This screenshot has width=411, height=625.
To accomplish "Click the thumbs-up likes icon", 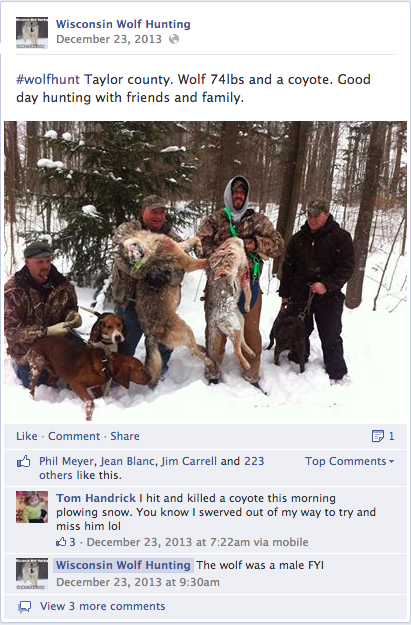I will [24, 462].
